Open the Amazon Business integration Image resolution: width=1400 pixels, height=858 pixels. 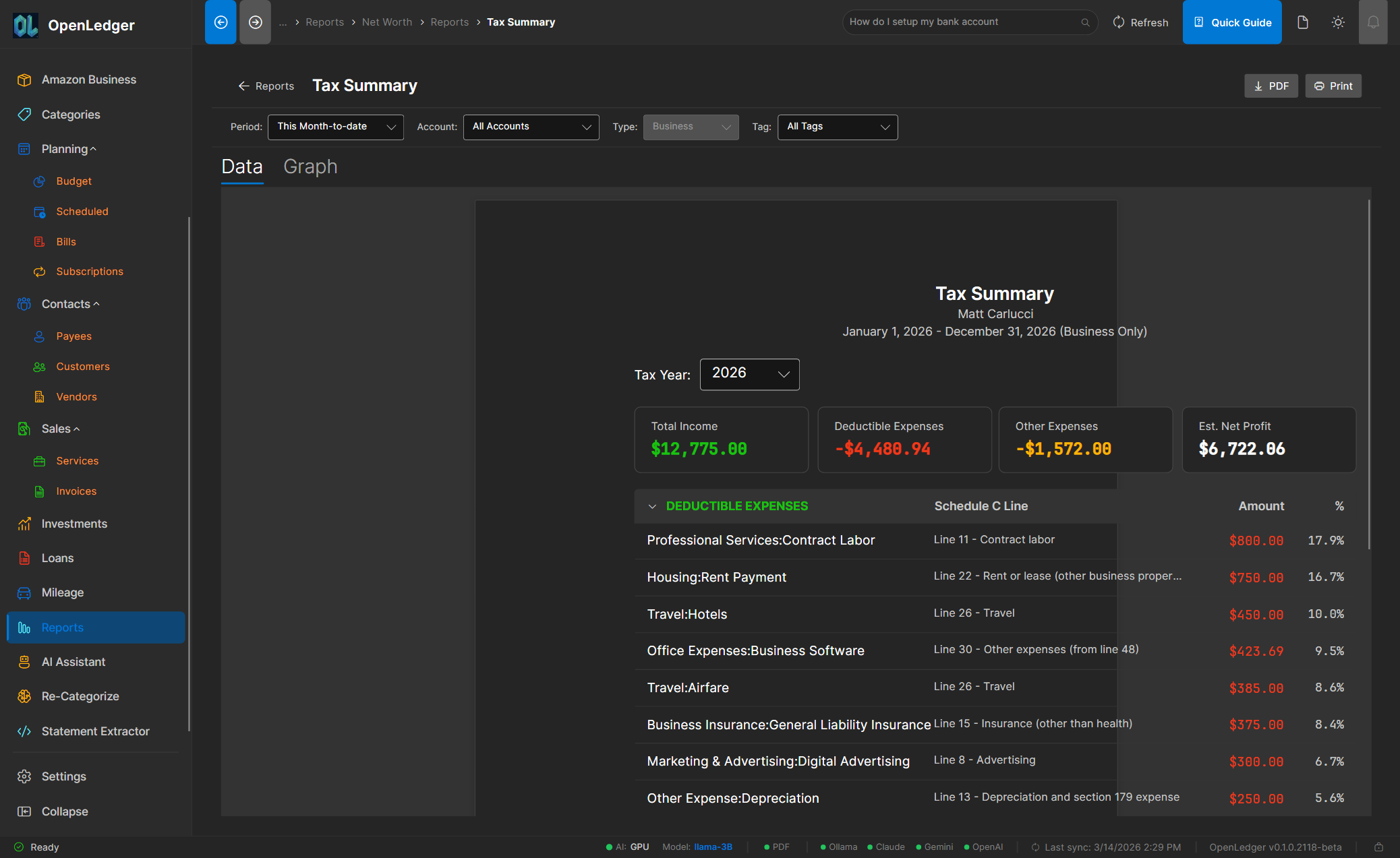coord(88,79)
